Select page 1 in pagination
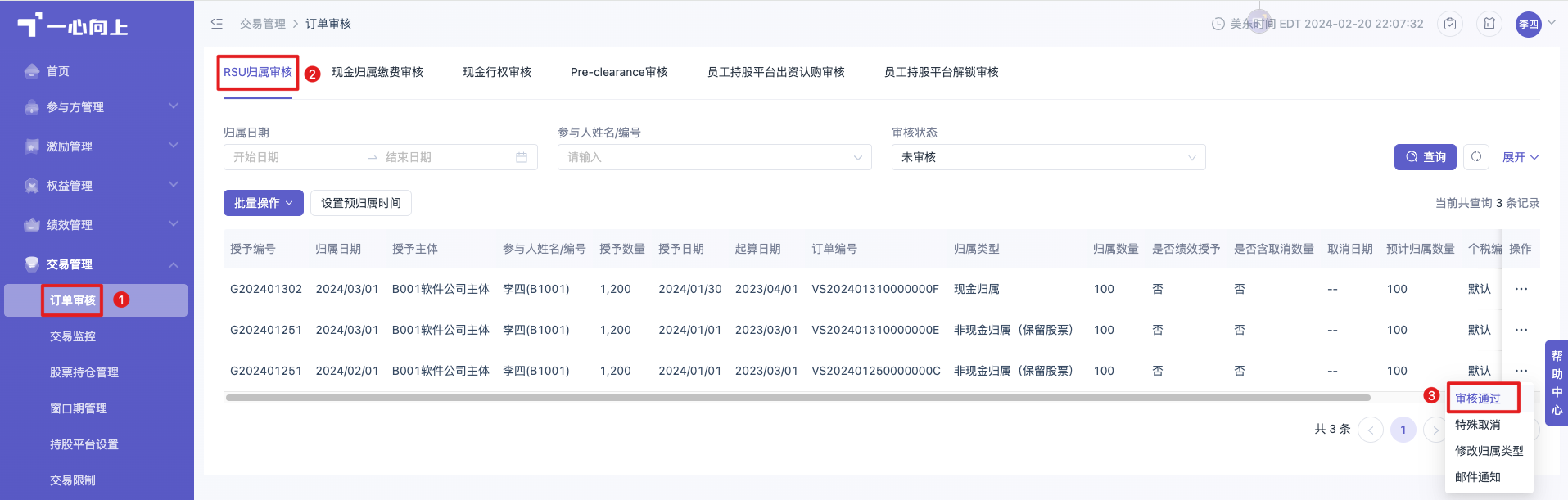Viewport: 1568px width, 500px height. tap(1403, 430)
